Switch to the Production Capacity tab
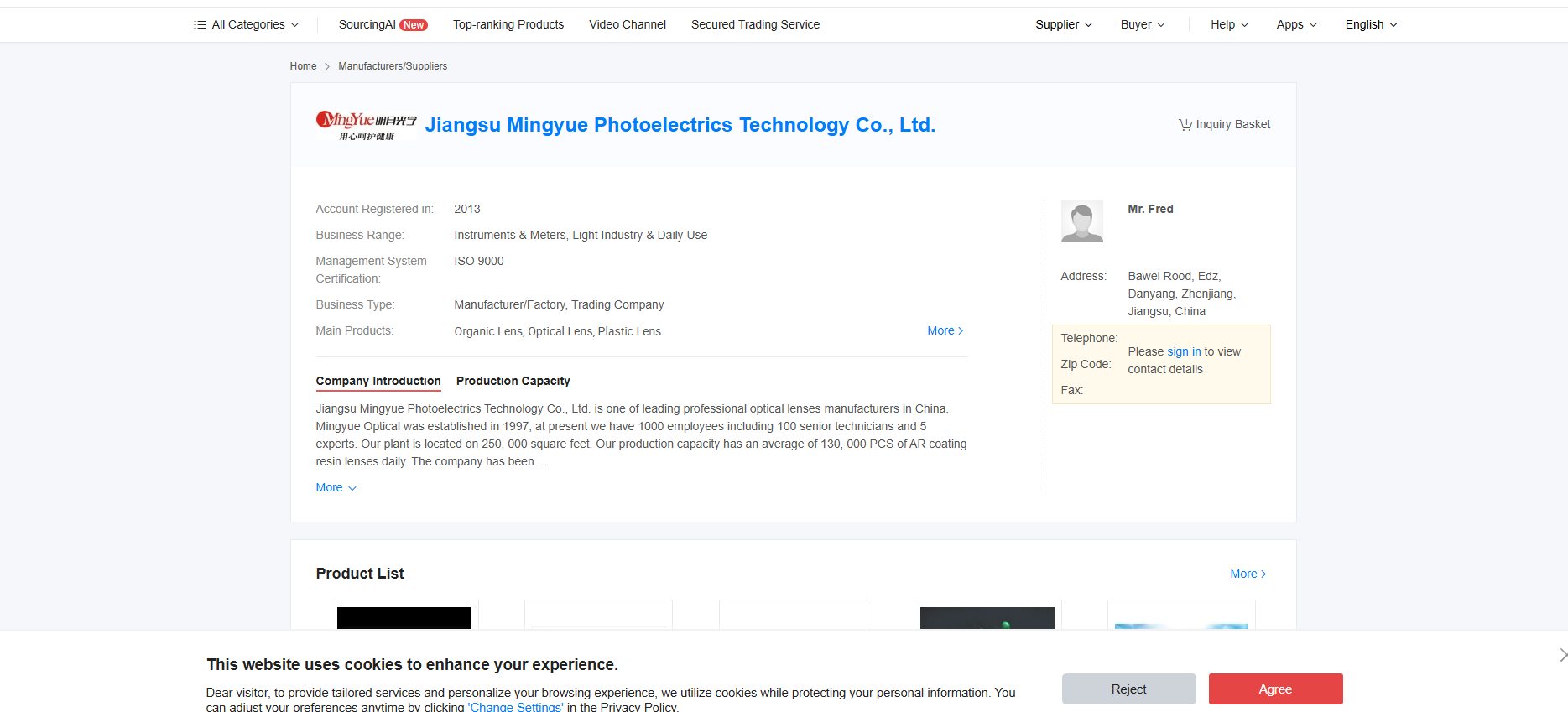Viewport: 1568px width, 712px height. 513,381
